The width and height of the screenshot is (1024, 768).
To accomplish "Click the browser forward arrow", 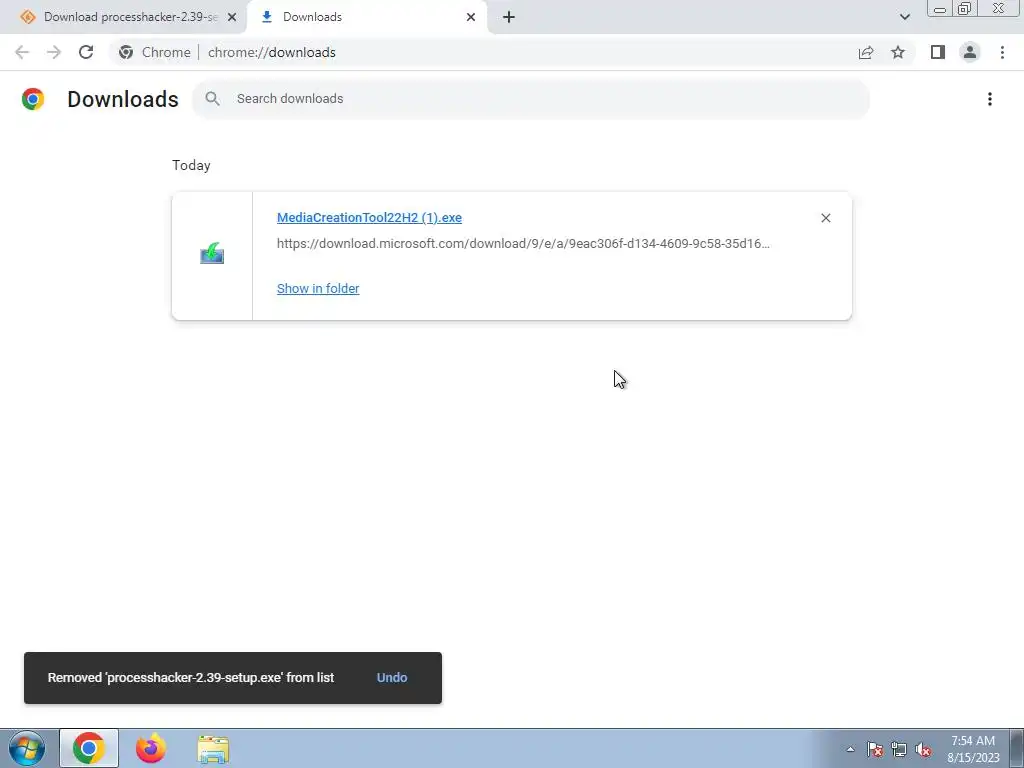I will [x=54, y=52].
